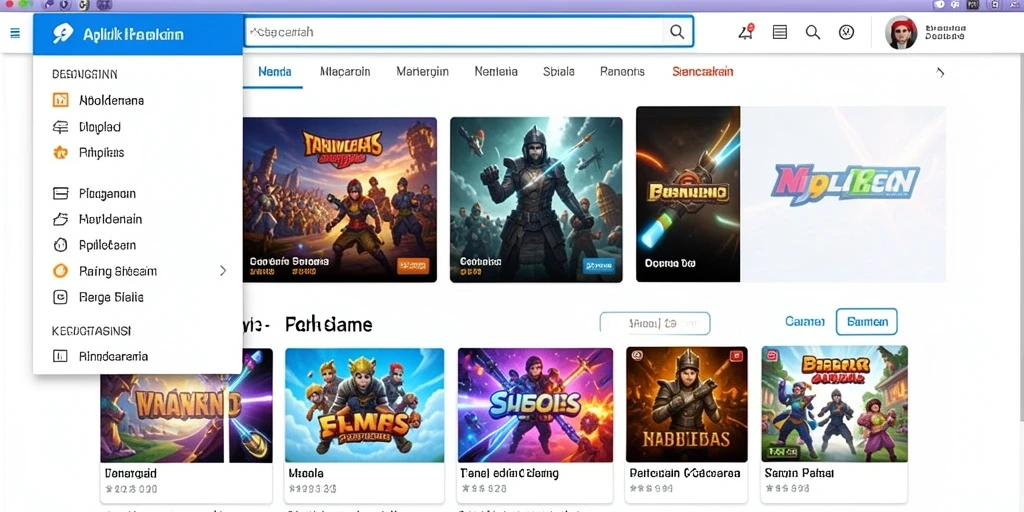Select Dloplad in the sidebar menu

100,127
